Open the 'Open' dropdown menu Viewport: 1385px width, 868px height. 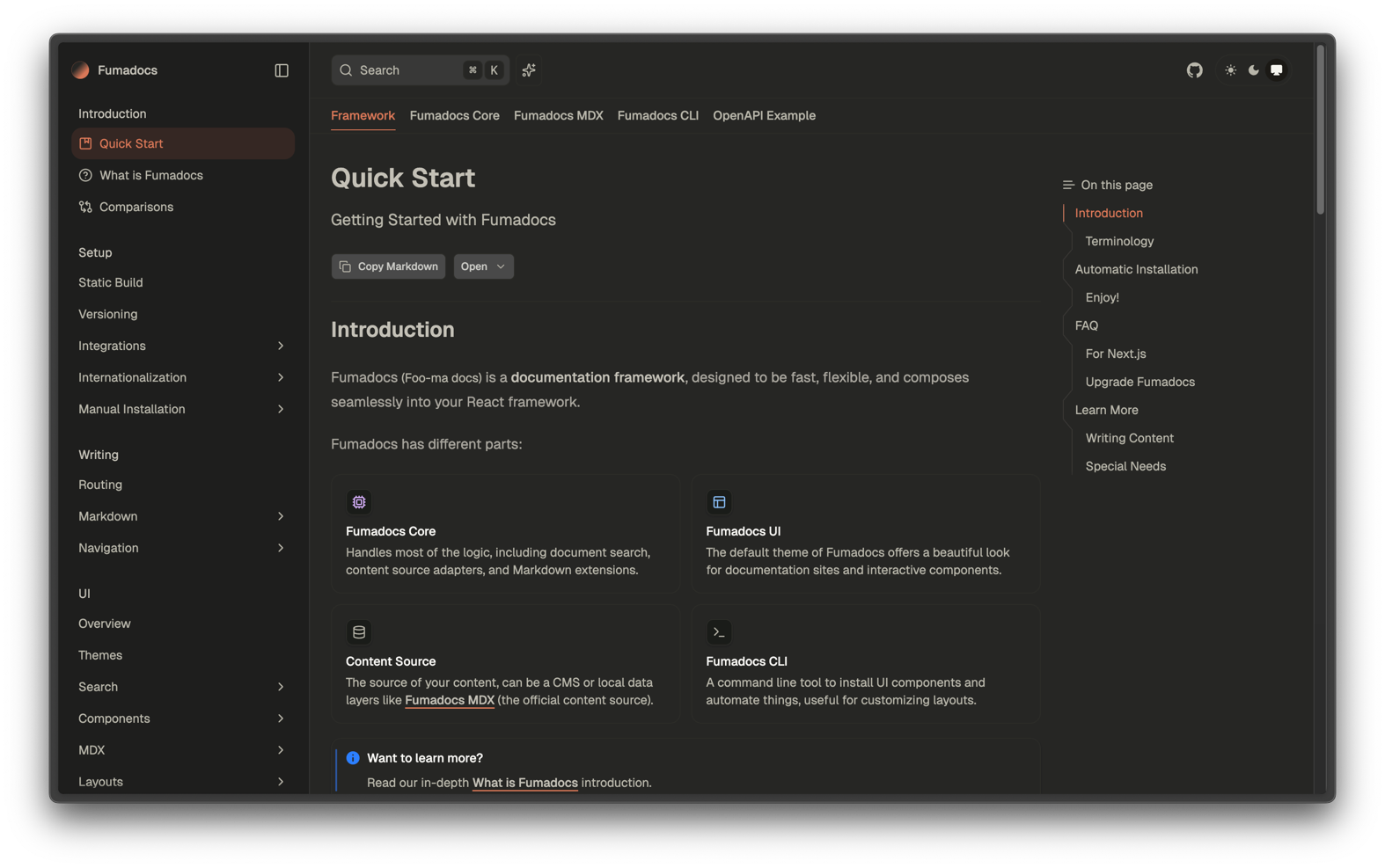[483, 266]
